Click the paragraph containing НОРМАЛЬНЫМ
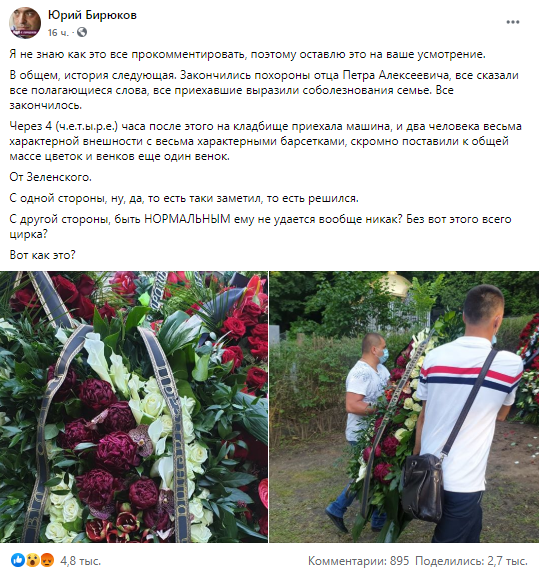The width and height of the screenshot is (539, 569). tap(260, 226)
